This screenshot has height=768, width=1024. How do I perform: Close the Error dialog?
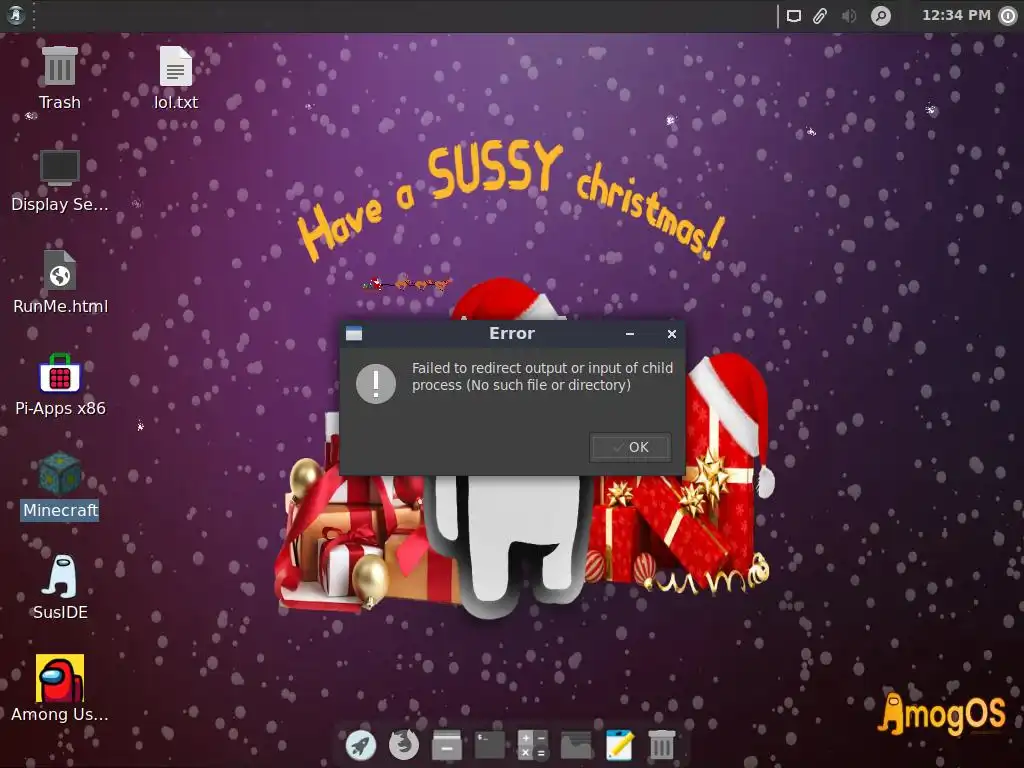671,334
